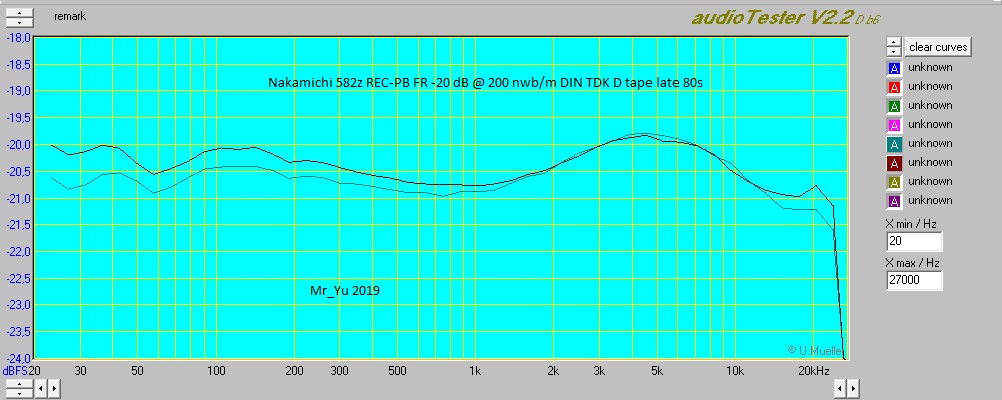Click up arrow beside clear curves button

click(894, 43)
